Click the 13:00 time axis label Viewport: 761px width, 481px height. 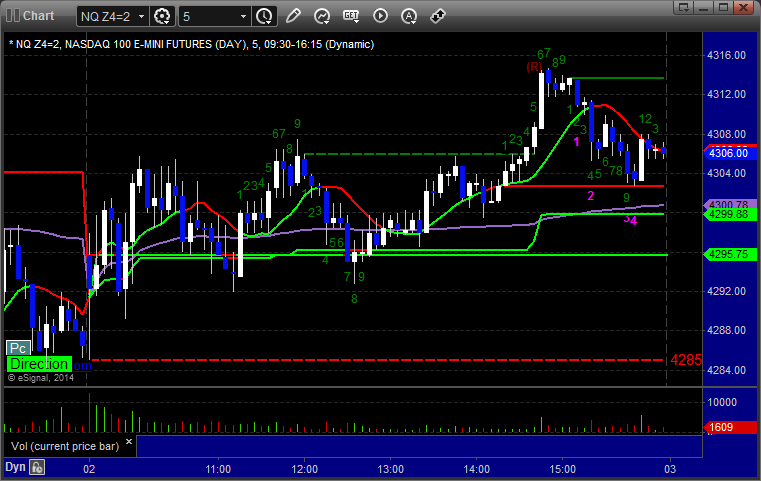point(391,469)
